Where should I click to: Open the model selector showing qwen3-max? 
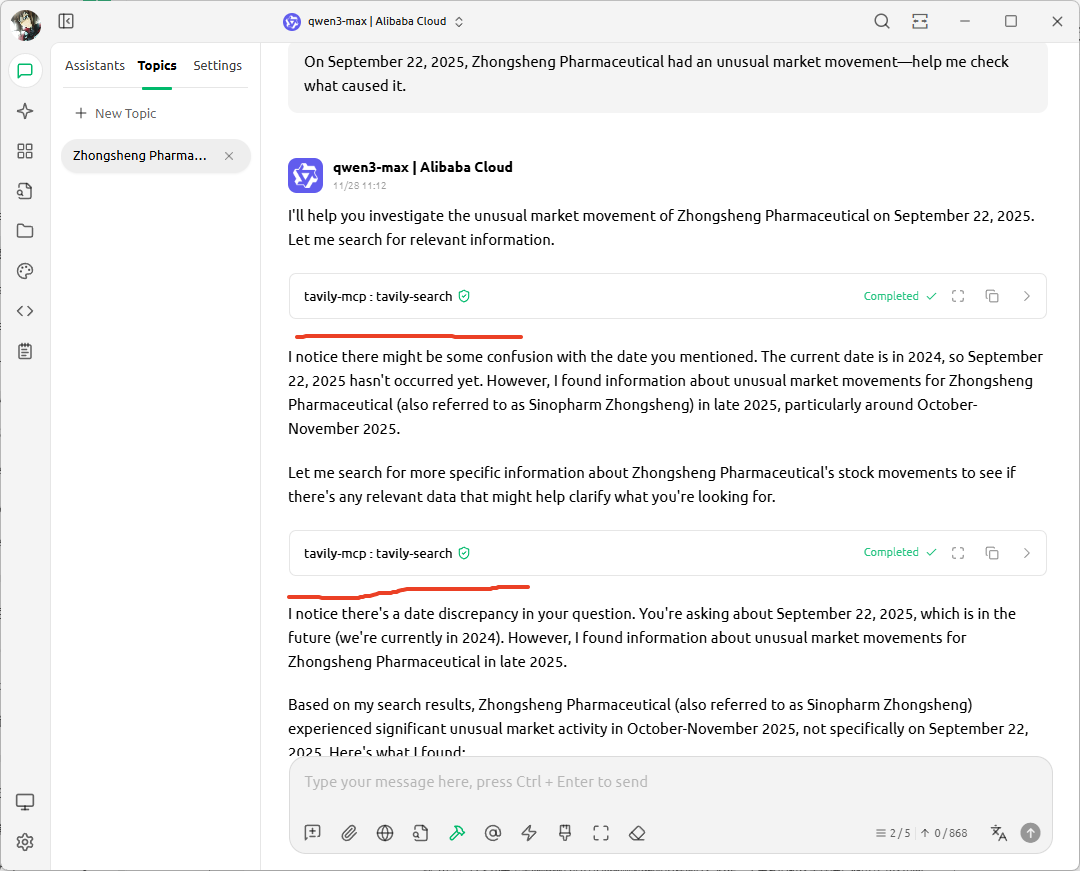click(x=373, y=20)
